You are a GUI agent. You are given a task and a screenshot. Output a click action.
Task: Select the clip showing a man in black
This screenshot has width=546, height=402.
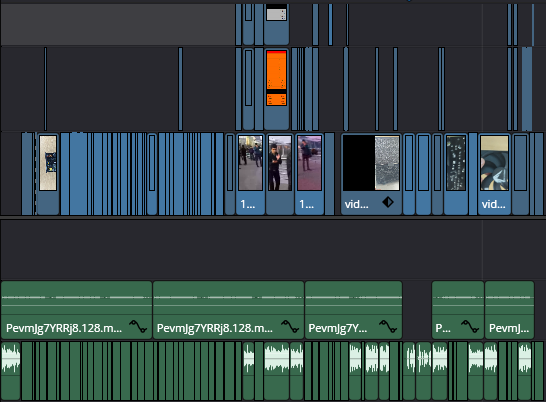(280, 174)
